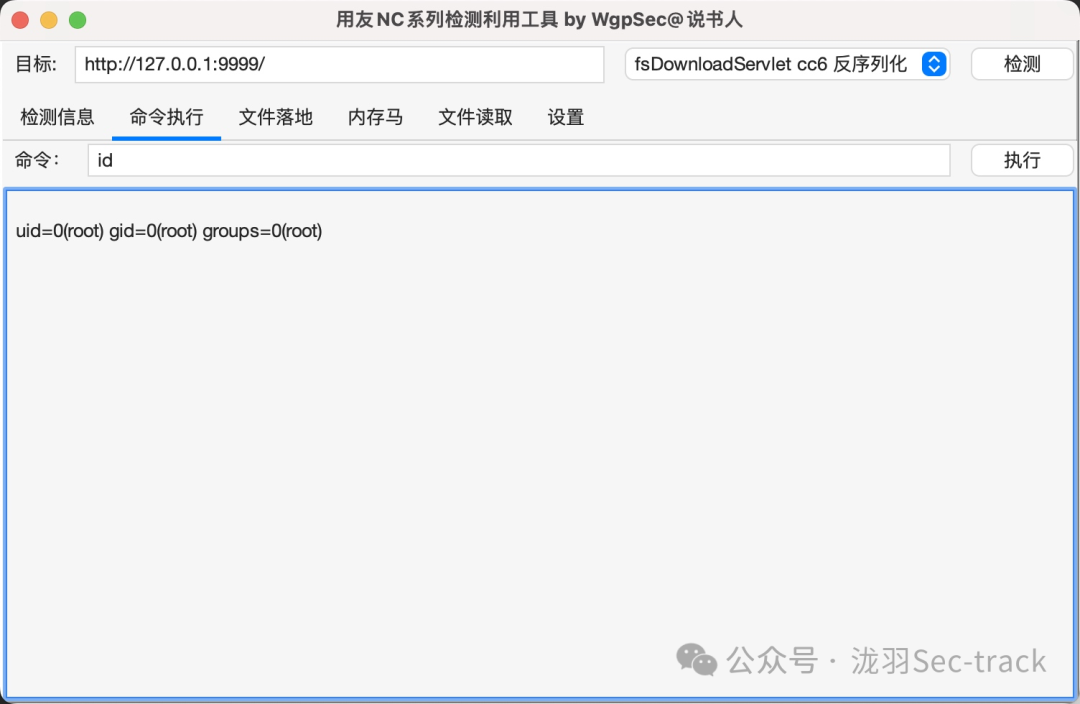Focus the 目标 URL input field

(340, 65)
